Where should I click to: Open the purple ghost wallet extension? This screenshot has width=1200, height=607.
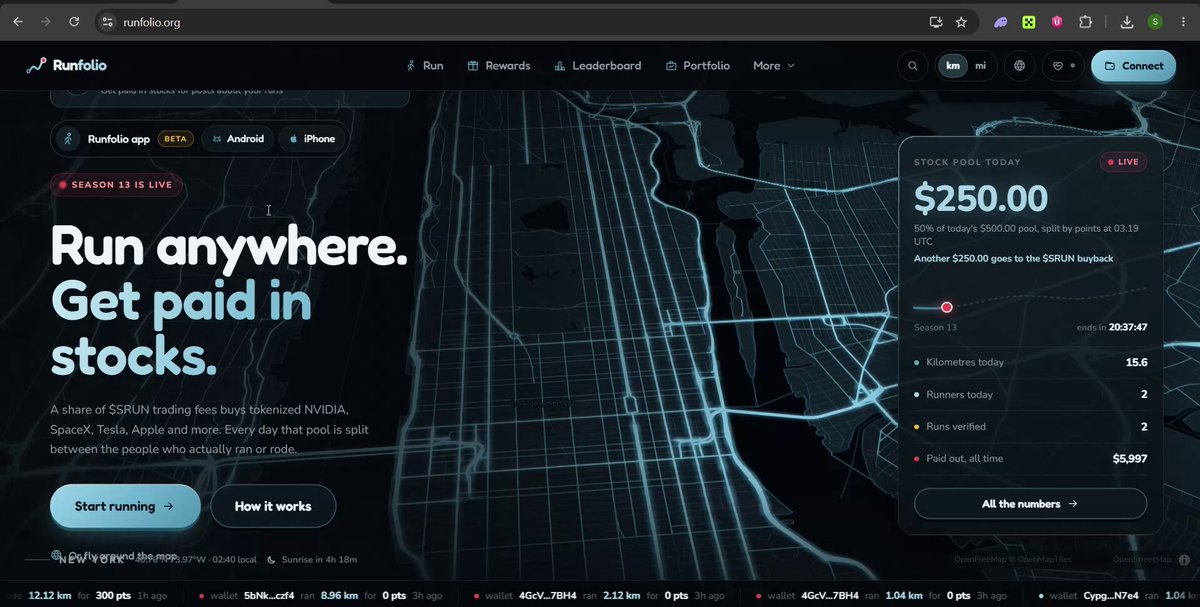[1001, 21]
